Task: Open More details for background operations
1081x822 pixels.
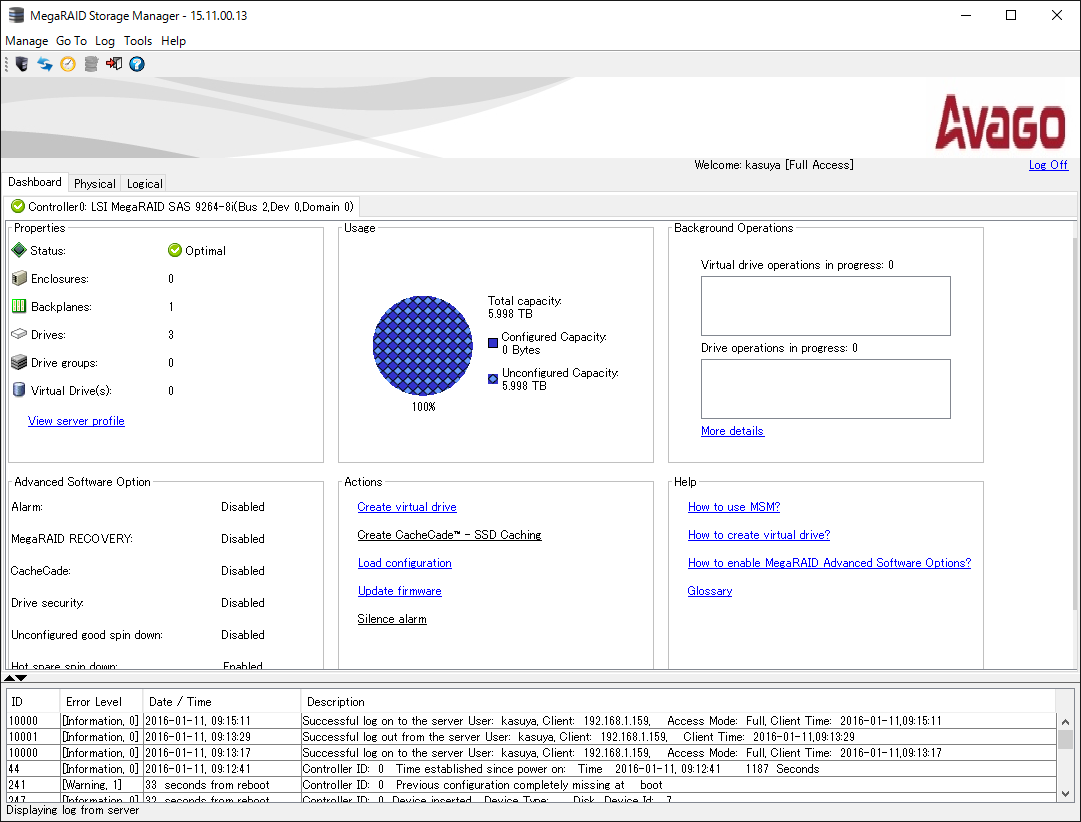Action: 732,431
